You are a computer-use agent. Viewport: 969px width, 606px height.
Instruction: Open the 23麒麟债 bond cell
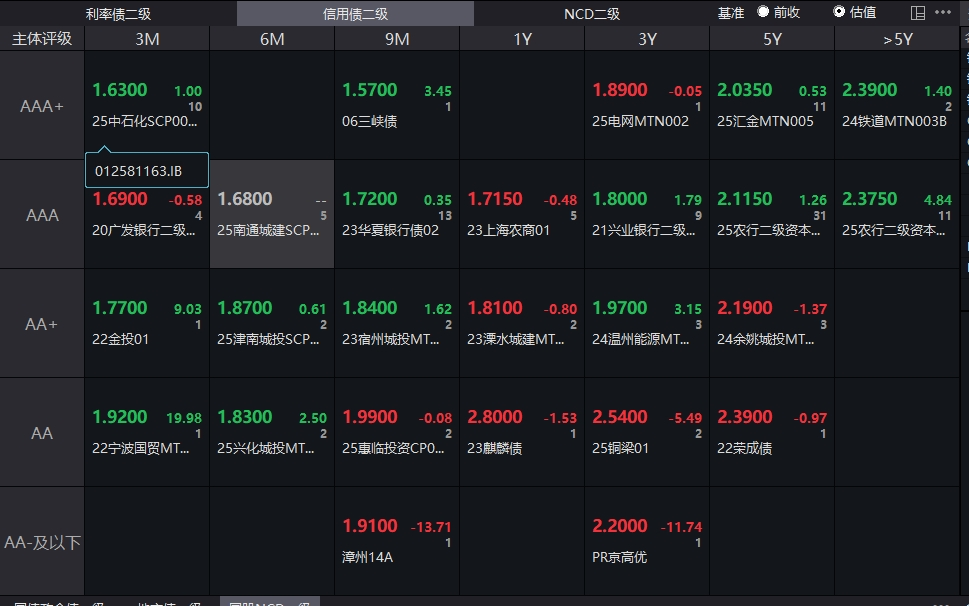[x=522, y=433]
